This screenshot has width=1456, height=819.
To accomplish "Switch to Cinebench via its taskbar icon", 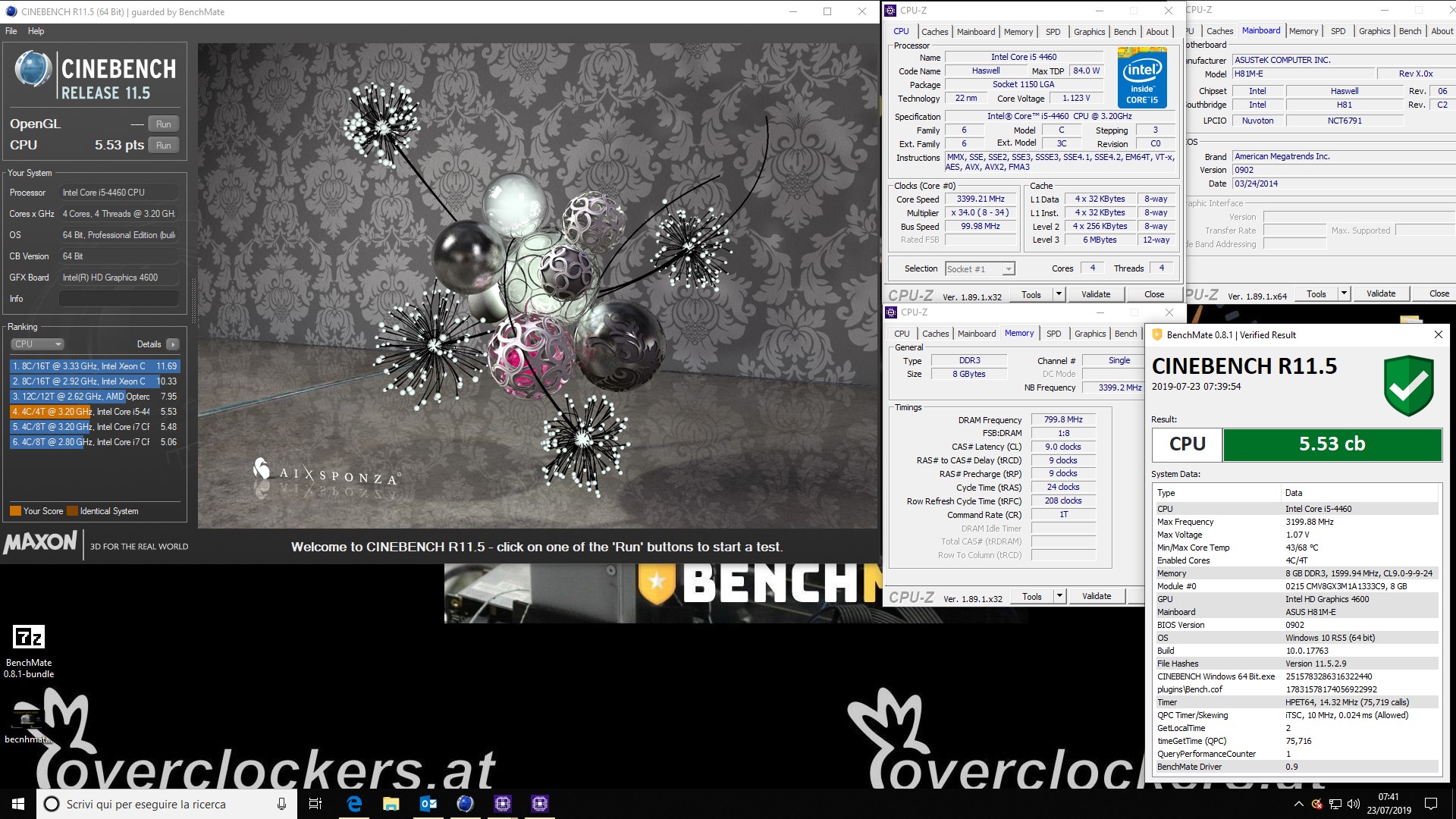I will (466, 804).
